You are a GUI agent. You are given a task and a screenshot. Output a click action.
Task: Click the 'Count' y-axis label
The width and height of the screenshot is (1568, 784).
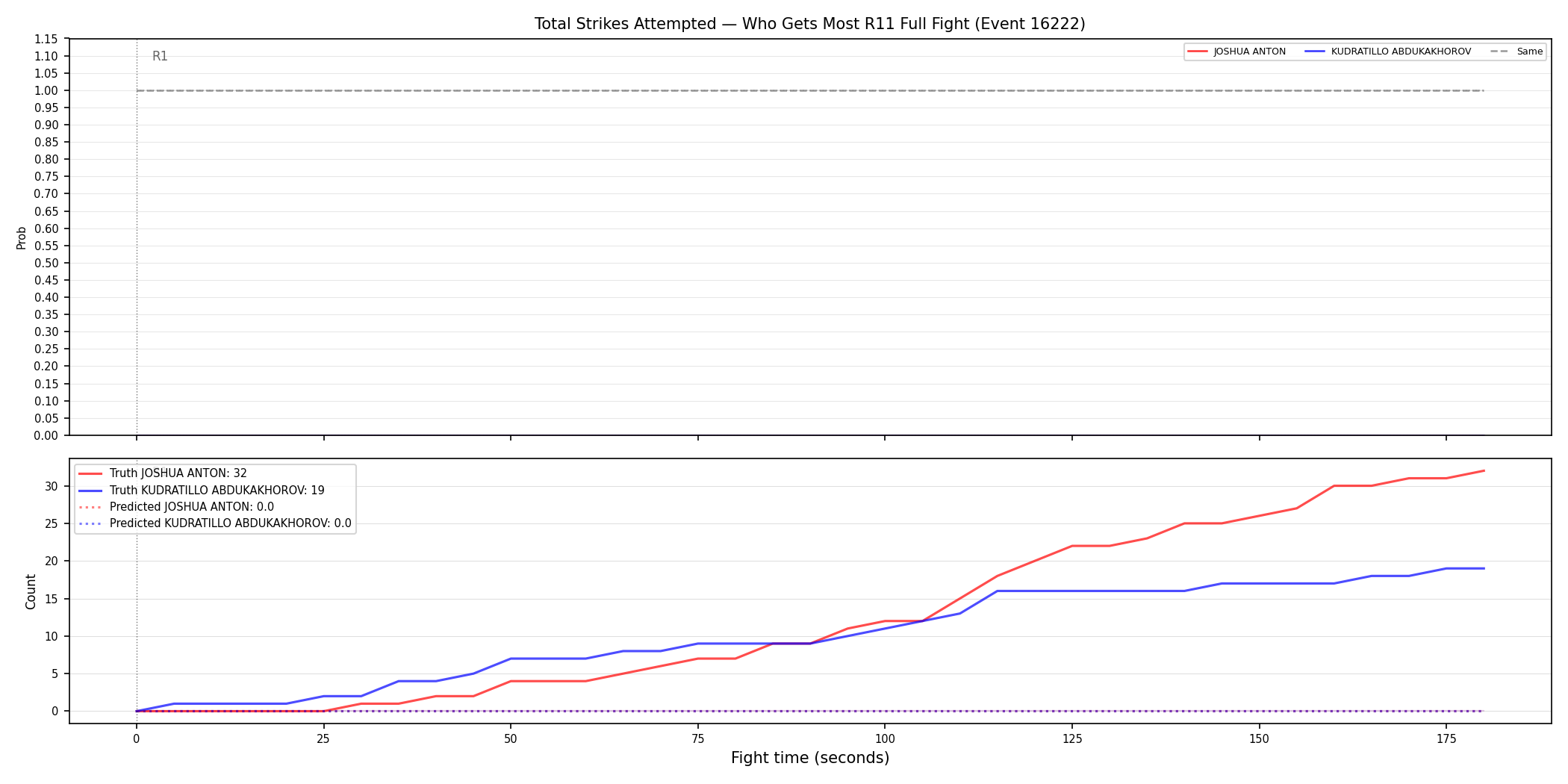tap(31, 591)
